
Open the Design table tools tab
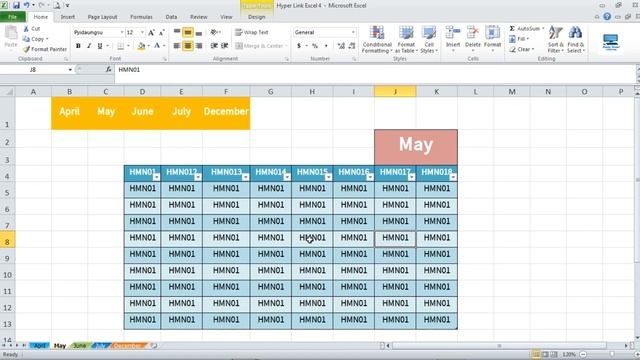257,17
